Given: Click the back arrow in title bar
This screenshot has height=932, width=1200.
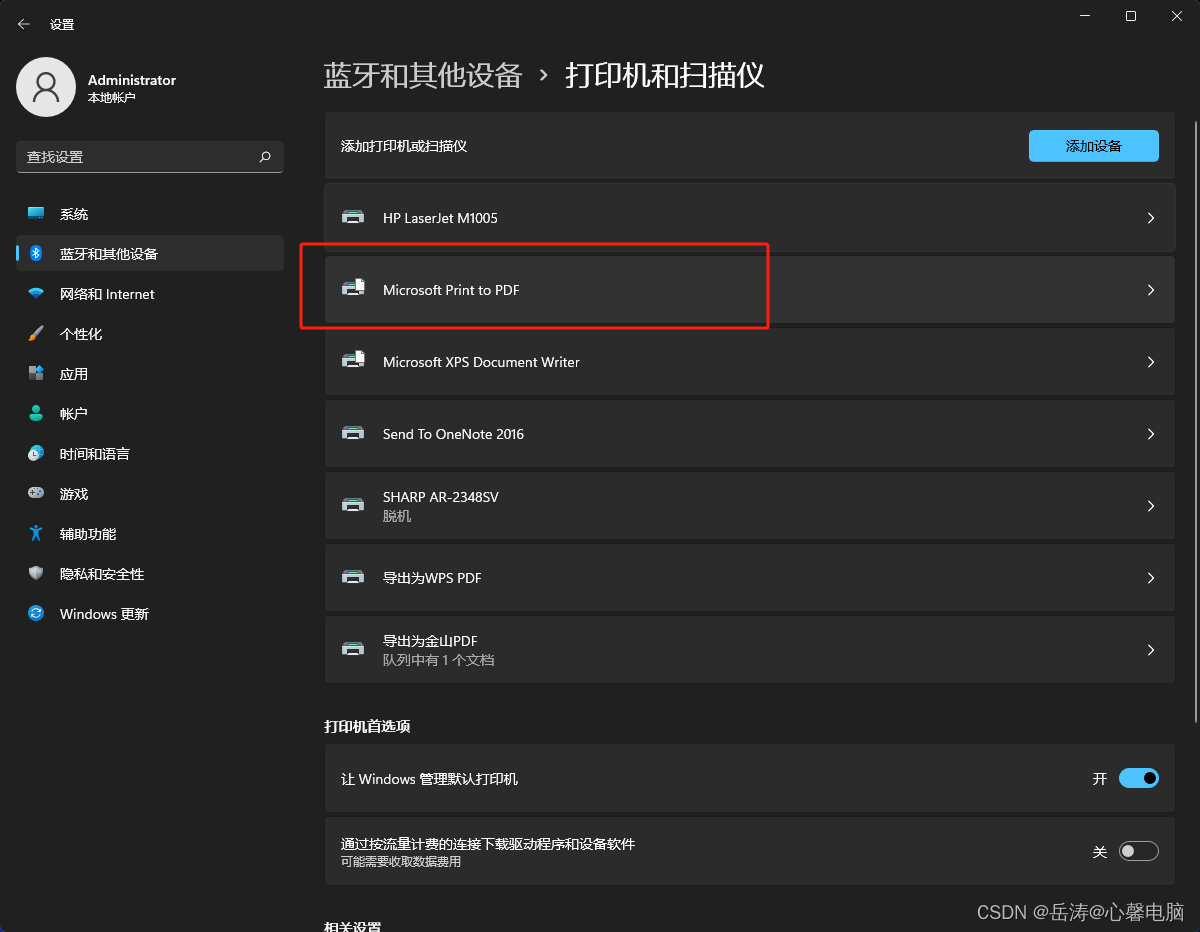Looking at the screenshot, I should click(x=24, y=24).
